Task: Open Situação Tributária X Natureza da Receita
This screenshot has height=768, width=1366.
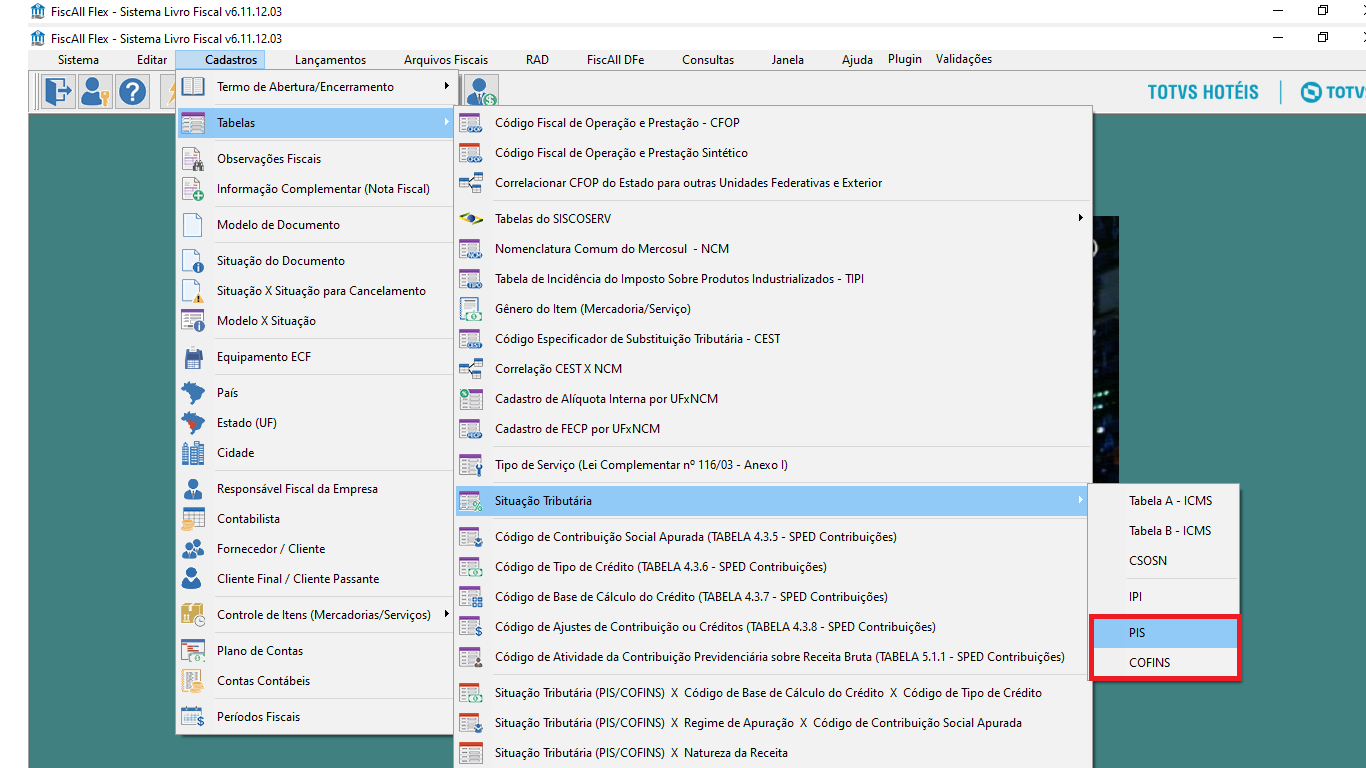Action: click(x=772, y=753)
